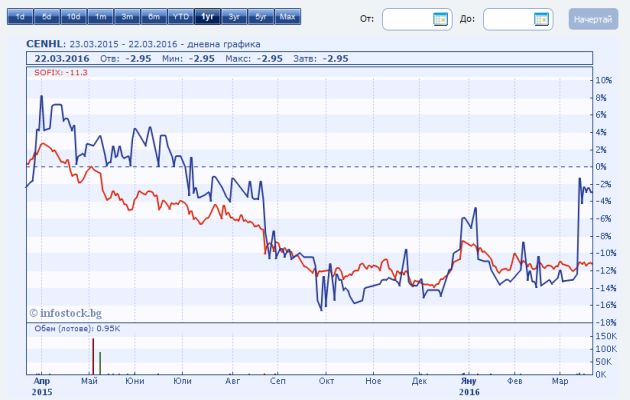Click the Мар month axis label
Screen dimensions: 630x400
click(x=560, y=381)
